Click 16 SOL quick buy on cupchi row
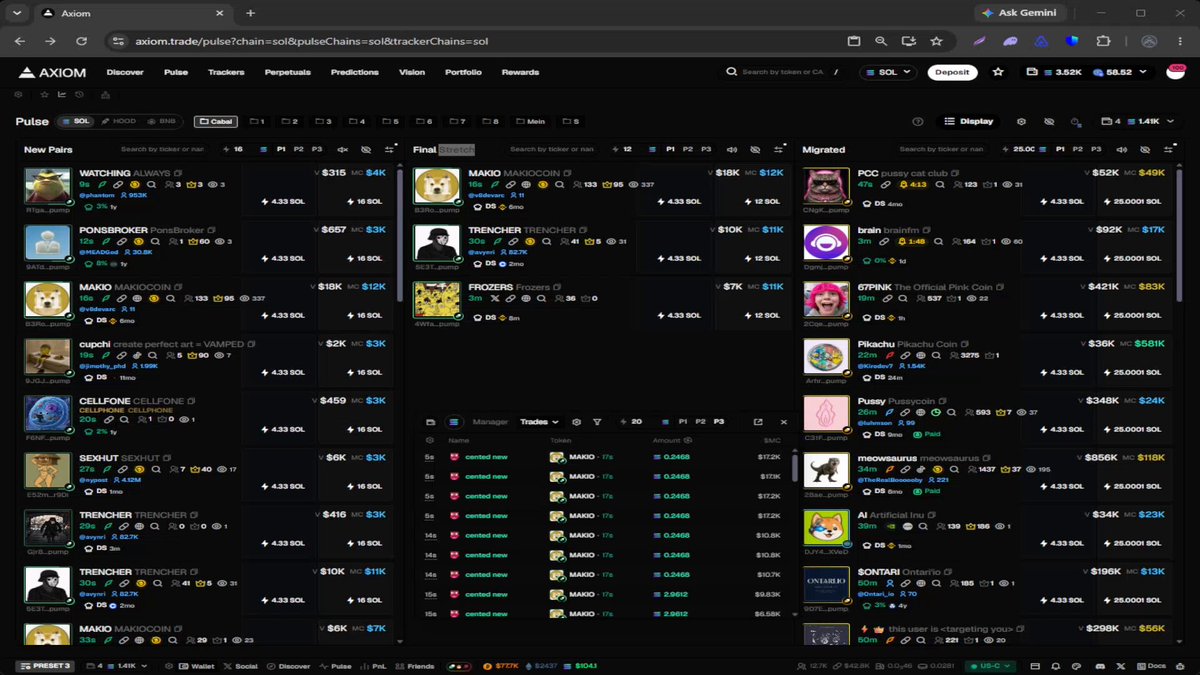The image size is (1200, 675). point(362,372)
